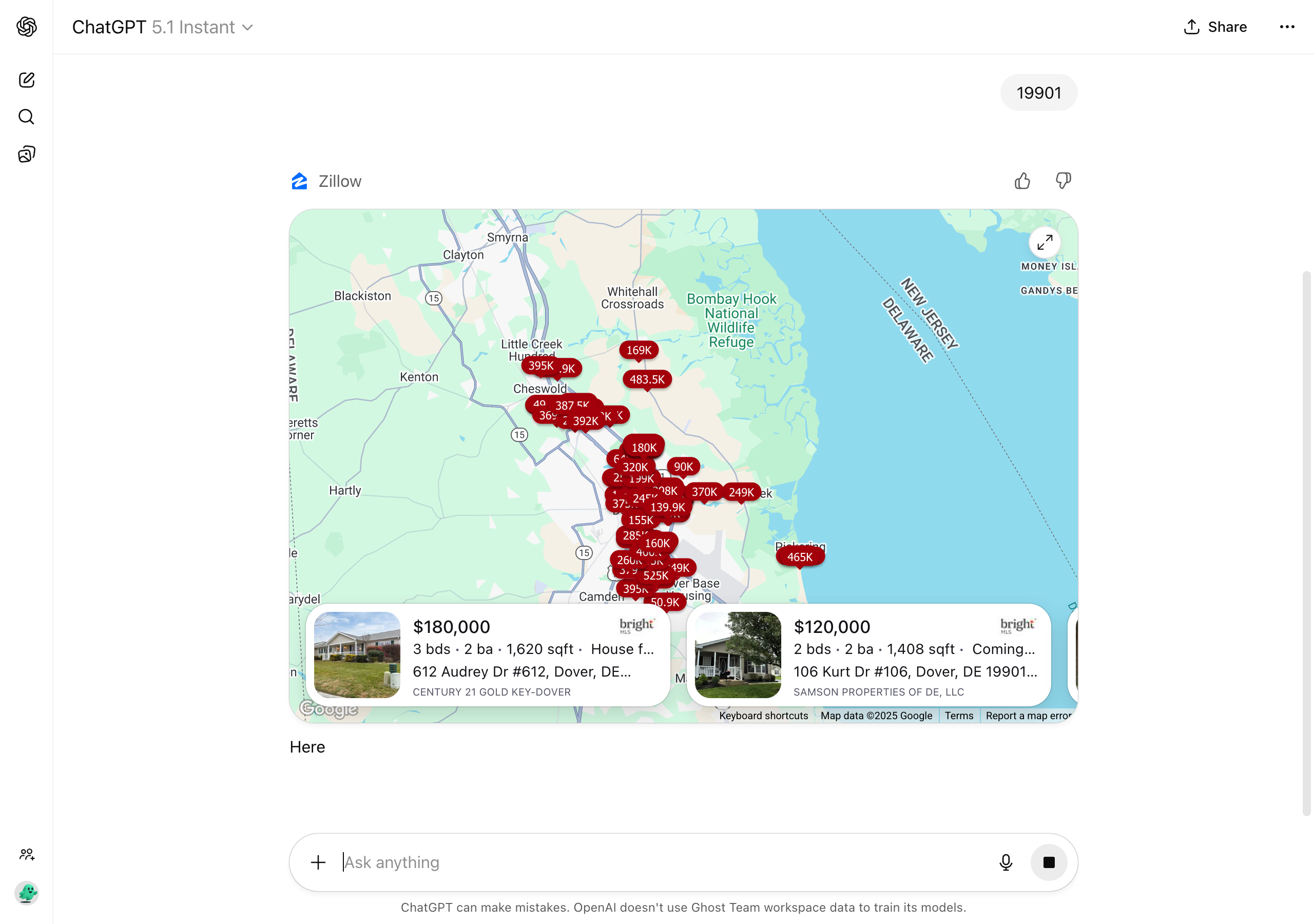The height and width of the screenshot is (924, 1314).
Task: Click the Zillow logo above the map
Action: click(x=300, y=181)
